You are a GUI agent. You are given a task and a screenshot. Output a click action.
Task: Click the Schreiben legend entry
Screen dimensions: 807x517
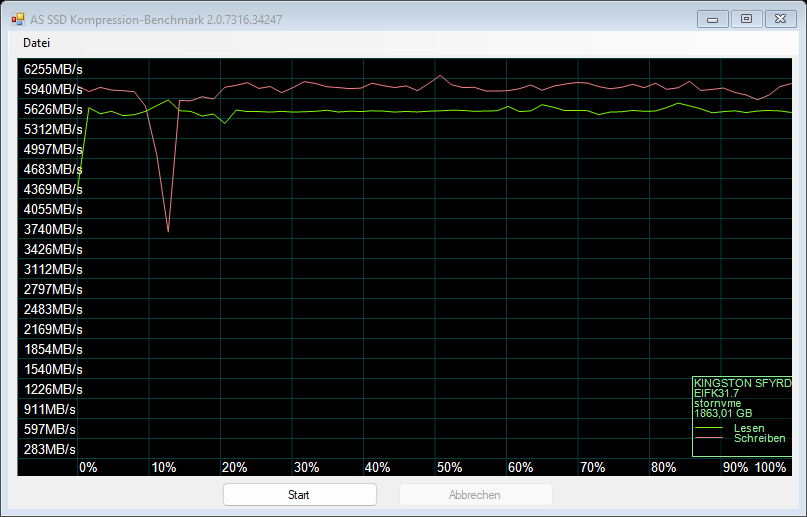click(759, 438)
